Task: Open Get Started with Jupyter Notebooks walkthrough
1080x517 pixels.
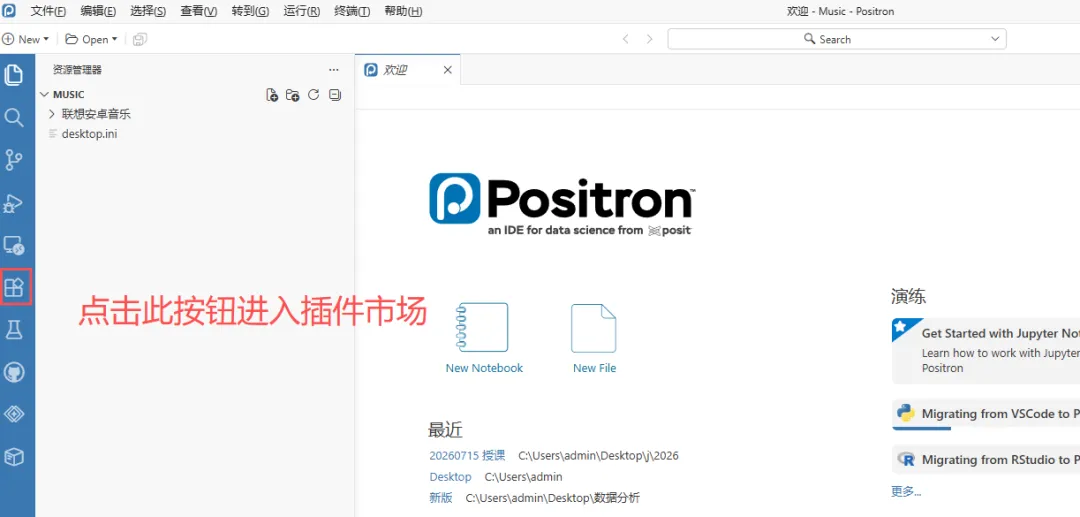Action: [x=986, y=350]
